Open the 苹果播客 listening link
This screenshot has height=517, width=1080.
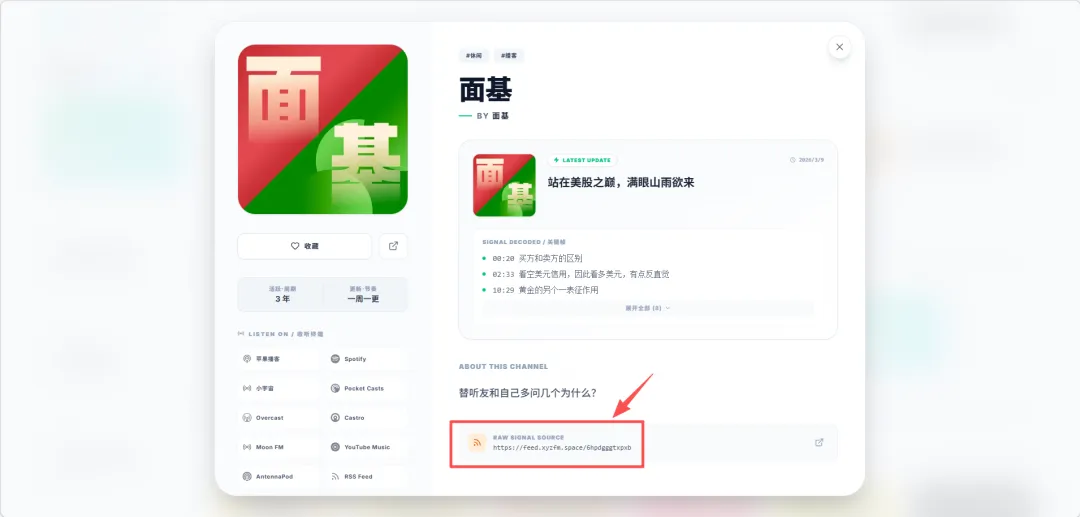(x=279, y=359)
